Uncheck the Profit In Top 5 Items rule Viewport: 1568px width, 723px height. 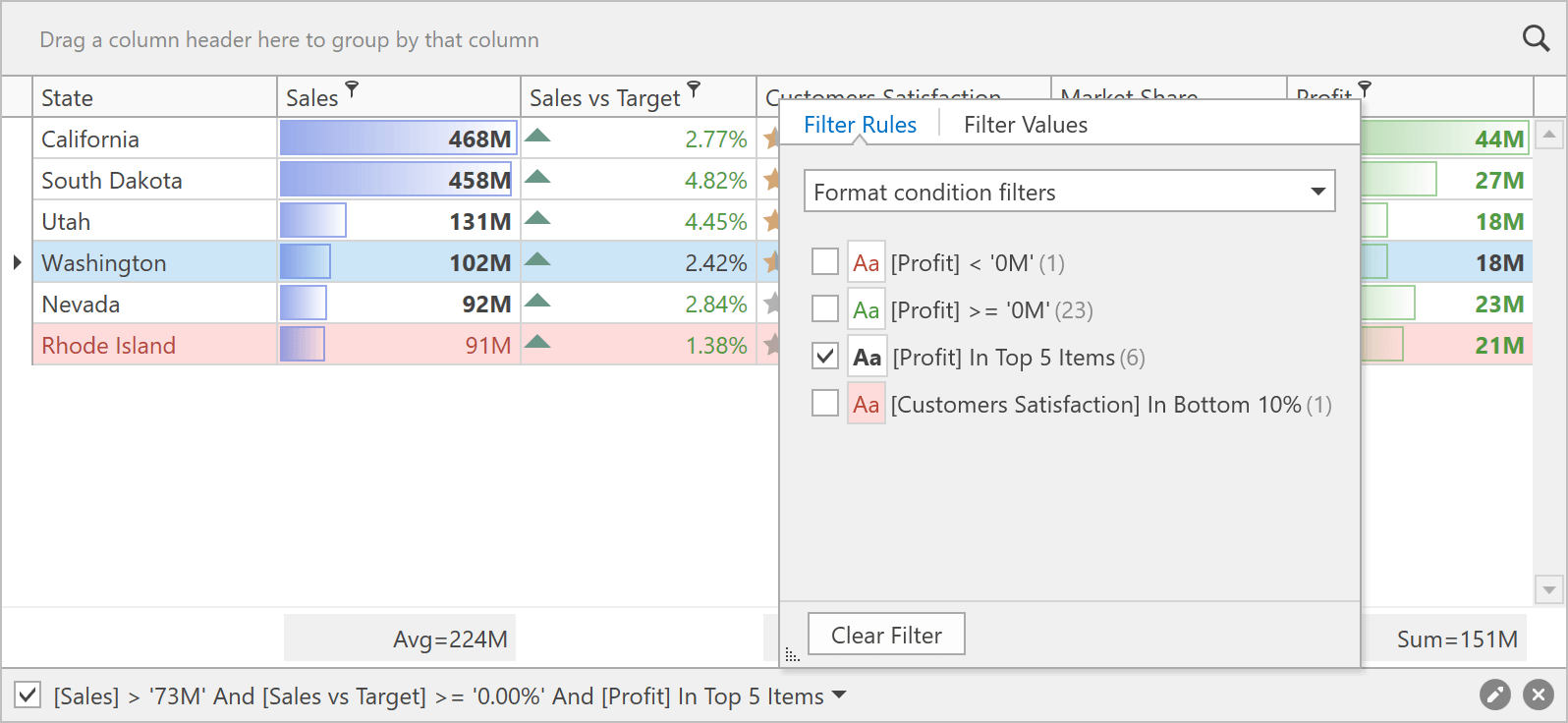[x=825, y=357]
